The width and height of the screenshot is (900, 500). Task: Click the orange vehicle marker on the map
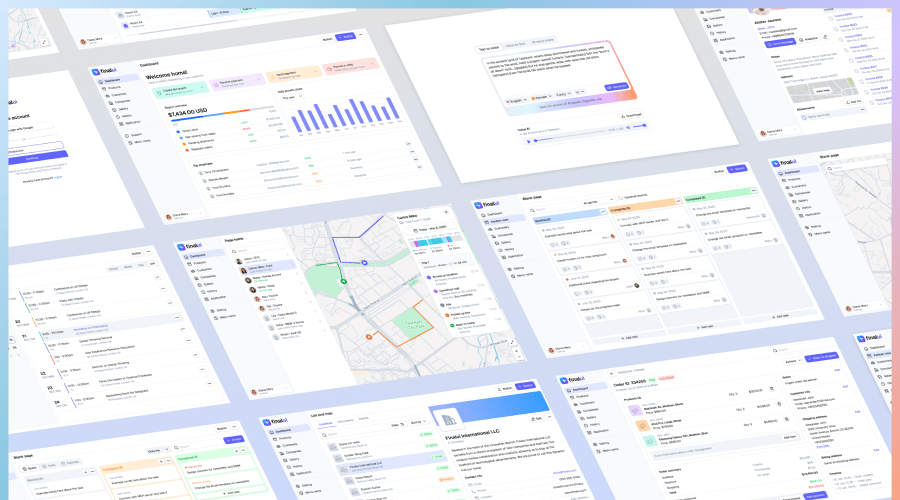tap(369, 336)
